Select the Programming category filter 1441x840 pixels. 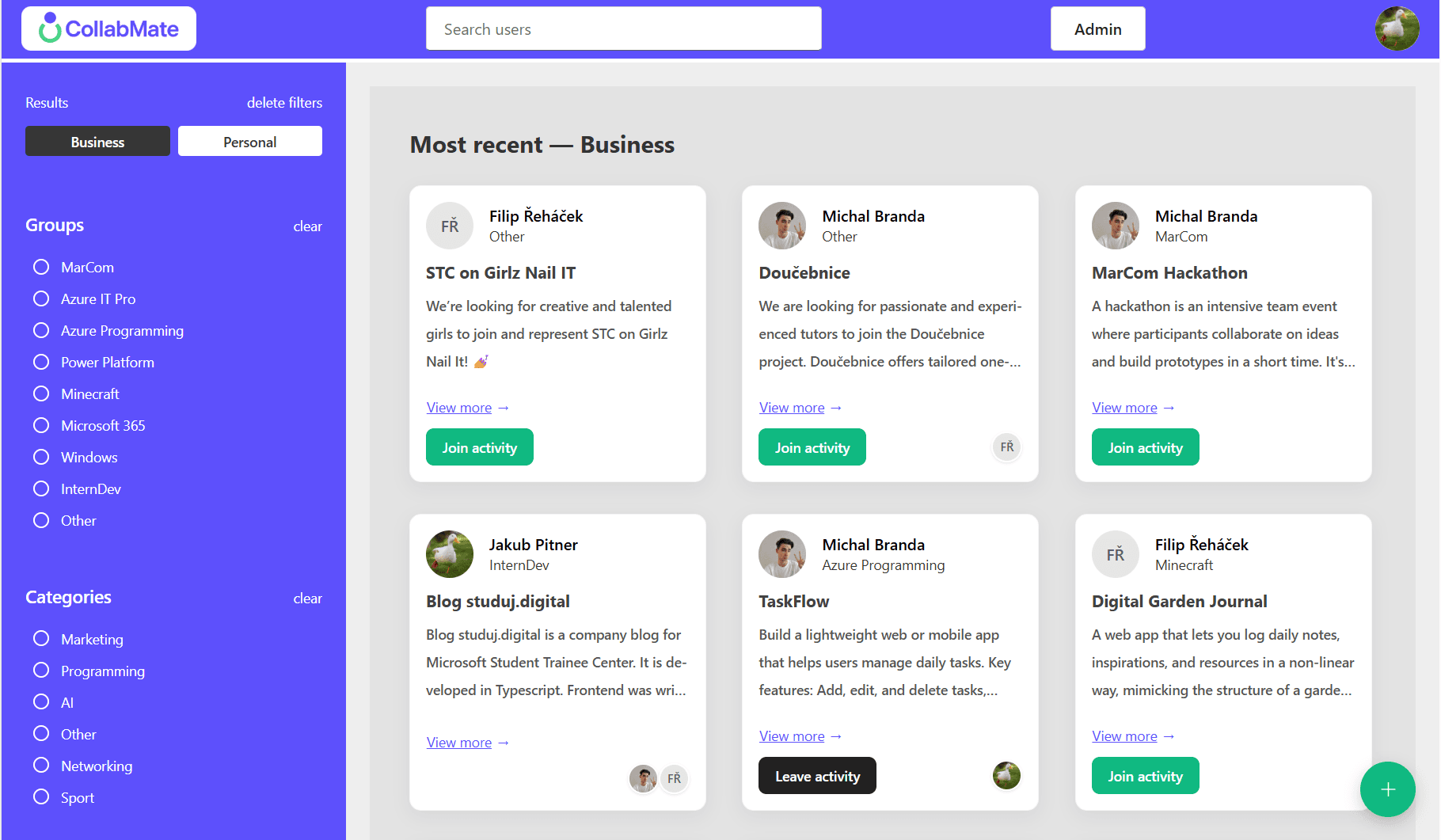(x=41, y=671)
